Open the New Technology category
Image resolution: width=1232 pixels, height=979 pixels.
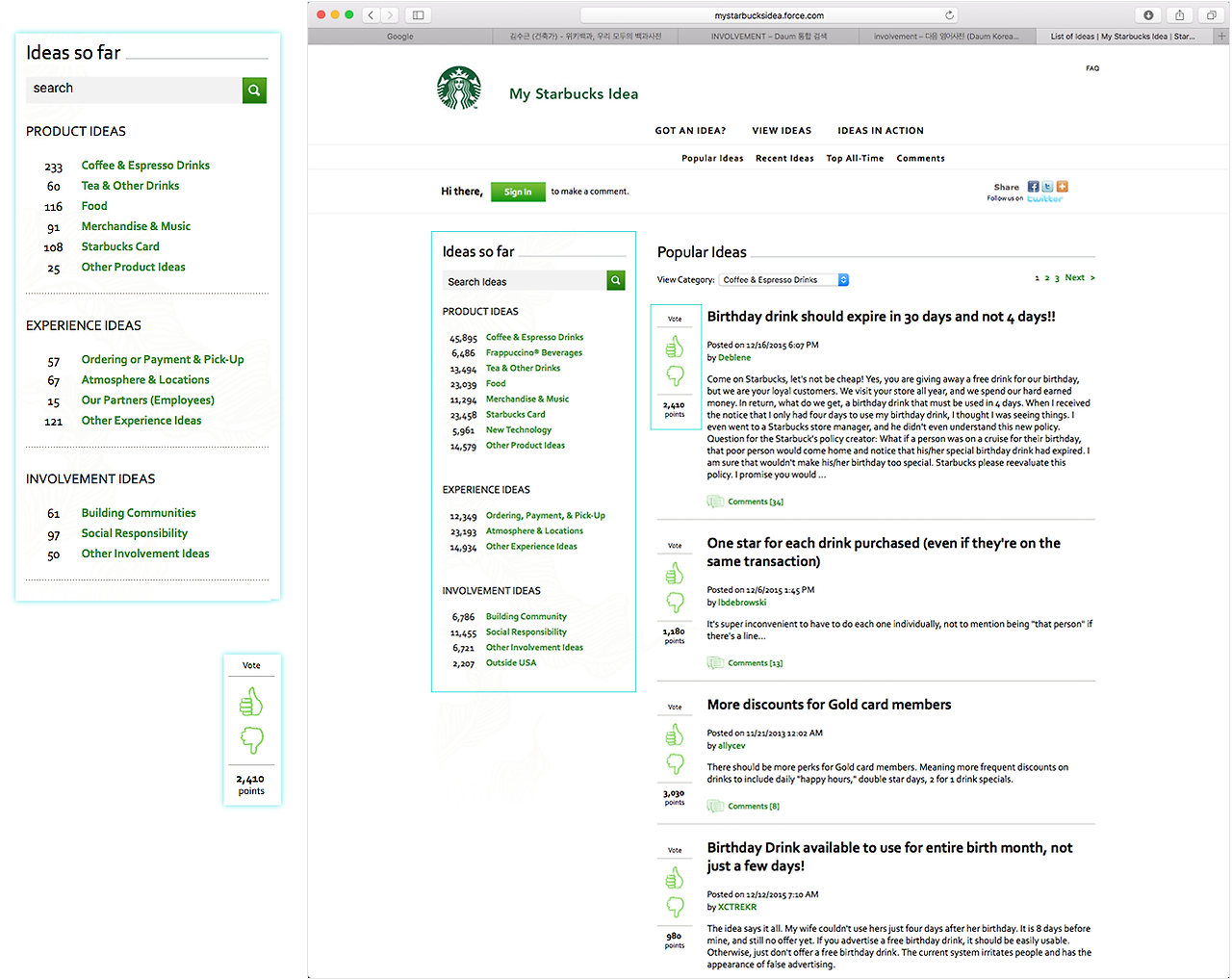pyautogui.click(x=519, y=430)
